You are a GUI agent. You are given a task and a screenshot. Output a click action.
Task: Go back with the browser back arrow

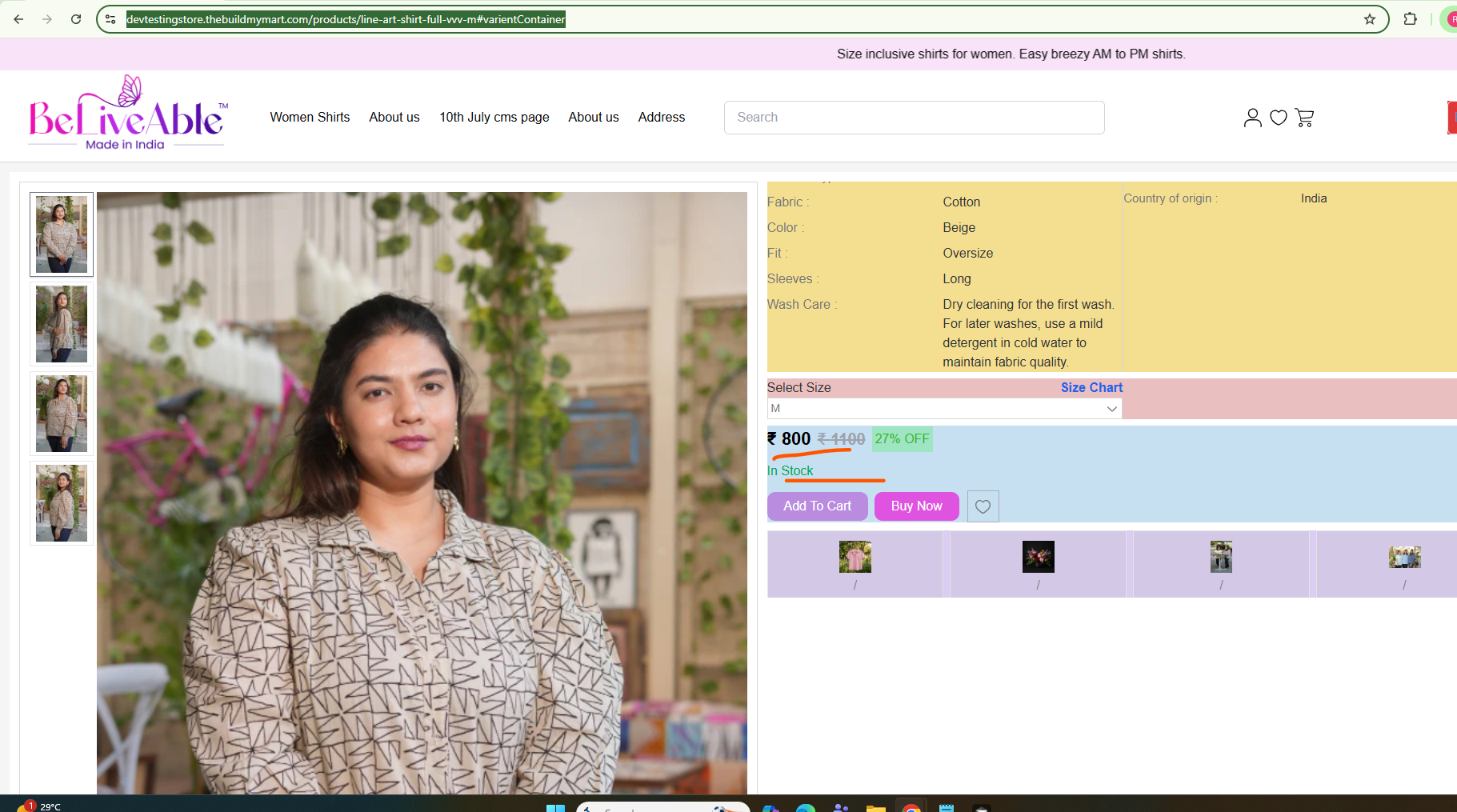[x=18, y=19]
